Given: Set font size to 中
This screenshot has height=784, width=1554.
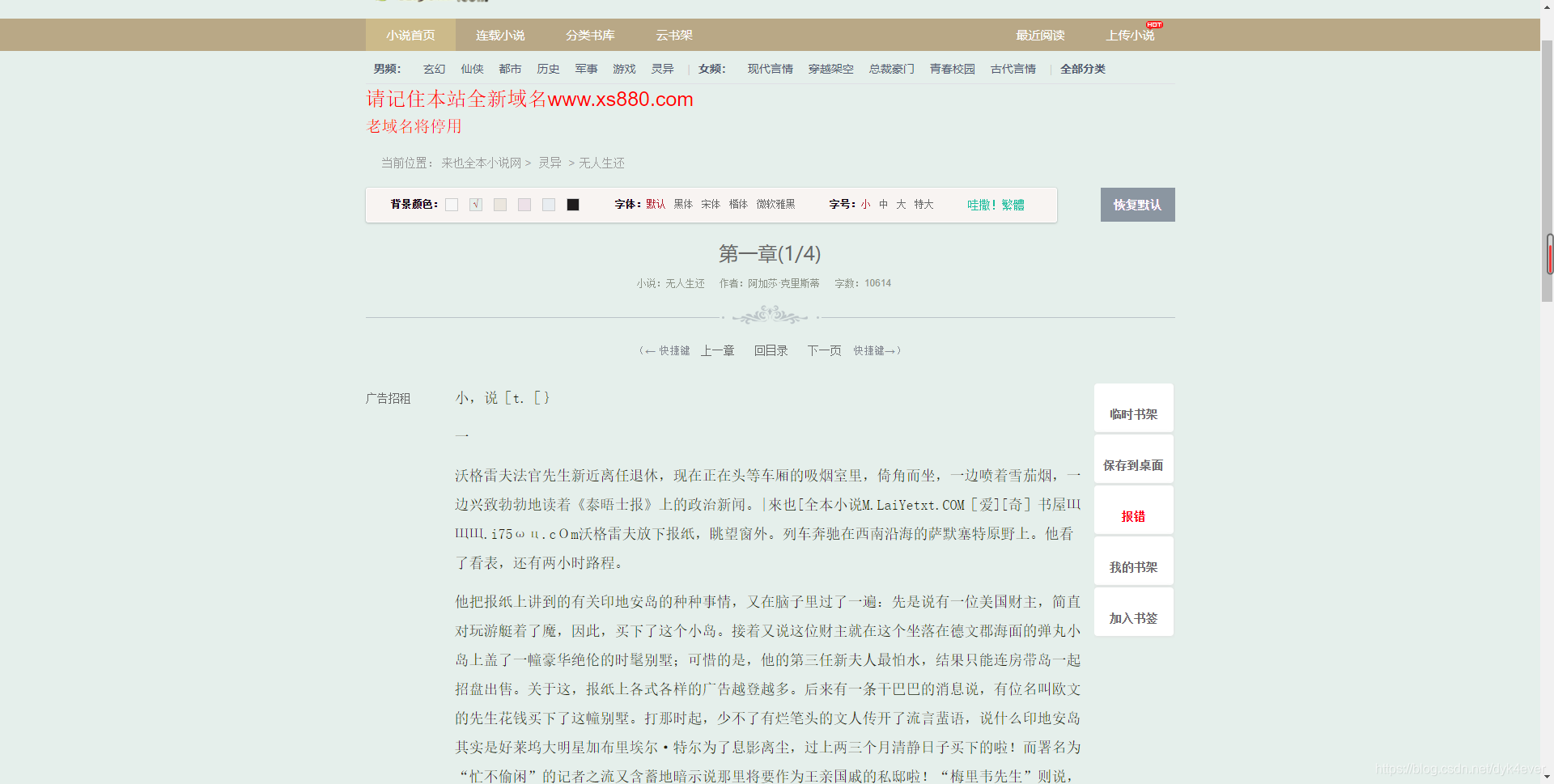Looking at the screenshot, I should 883,204.
